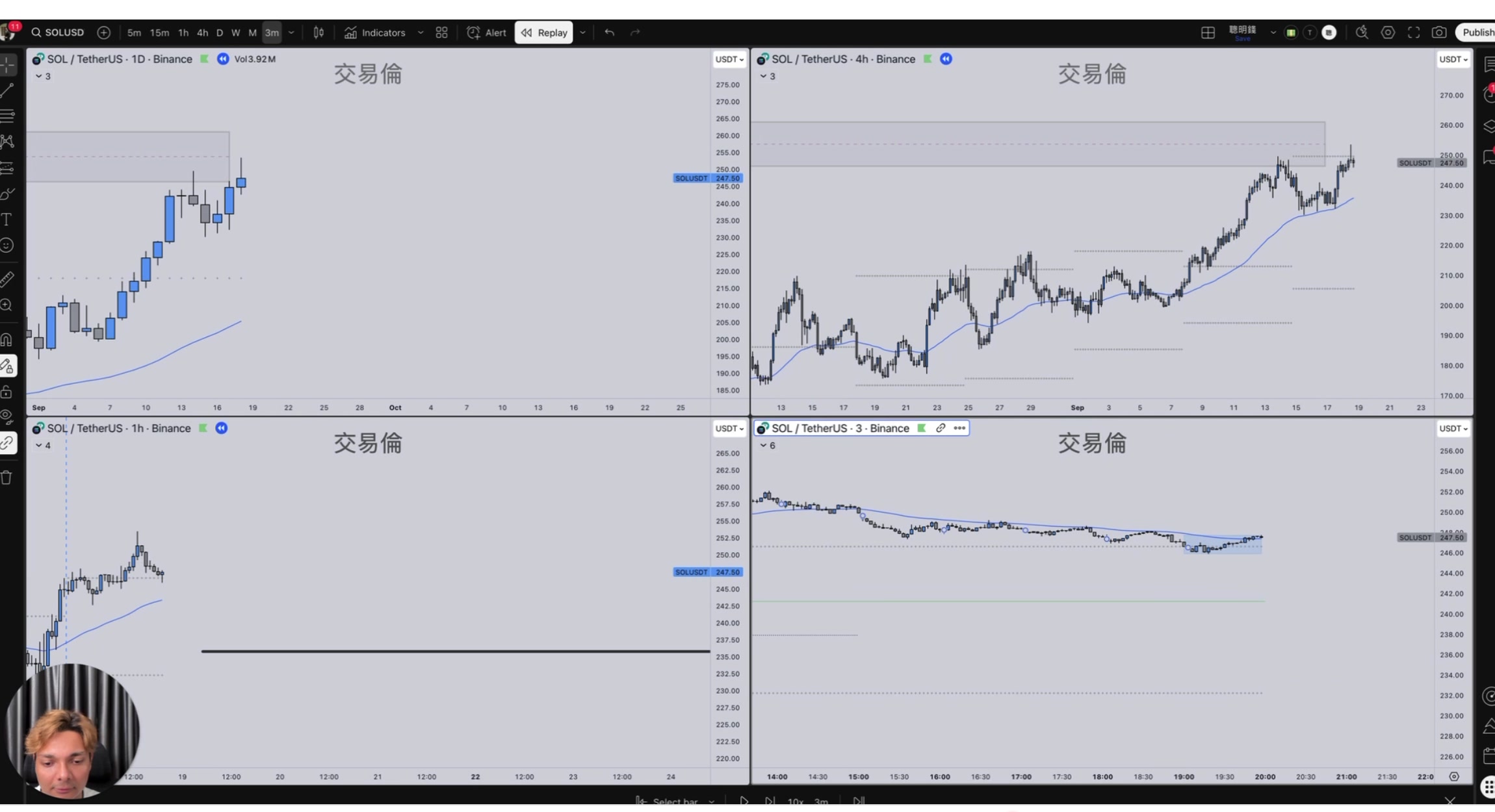Click the Publish button
The image size is (1495, 812).
point(1476,32)
